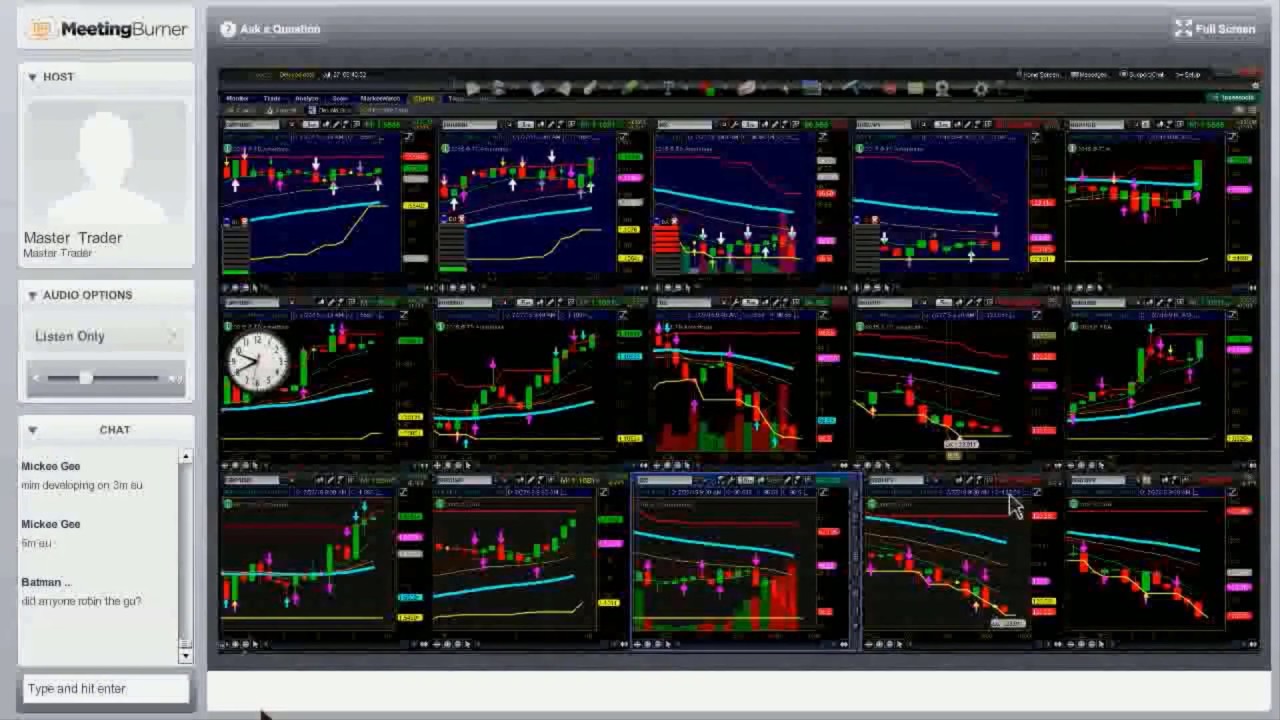1280x720 pixels.
Task: Click the green Teammates button
Action: (x=1233, y=97)
